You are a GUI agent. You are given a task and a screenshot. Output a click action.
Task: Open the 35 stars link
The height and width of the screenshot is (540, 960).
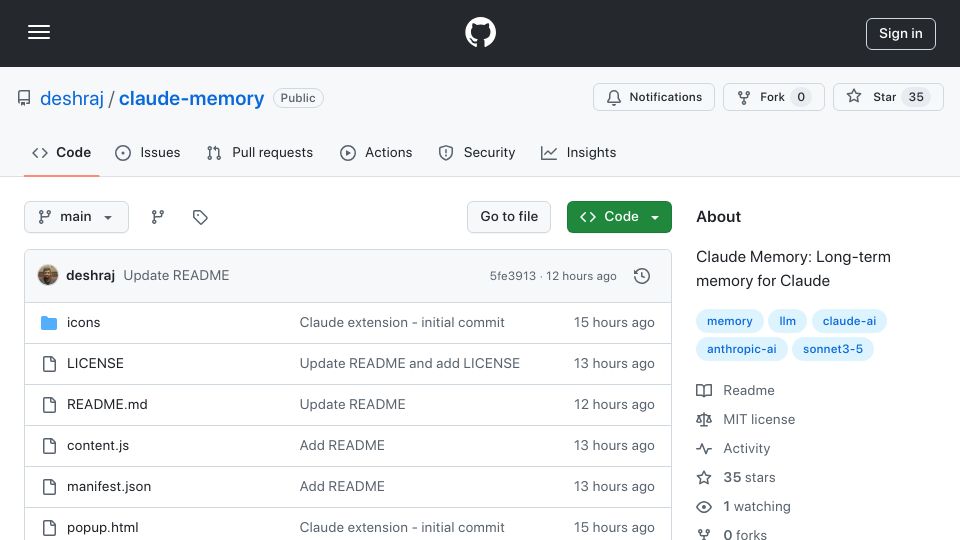736,478
